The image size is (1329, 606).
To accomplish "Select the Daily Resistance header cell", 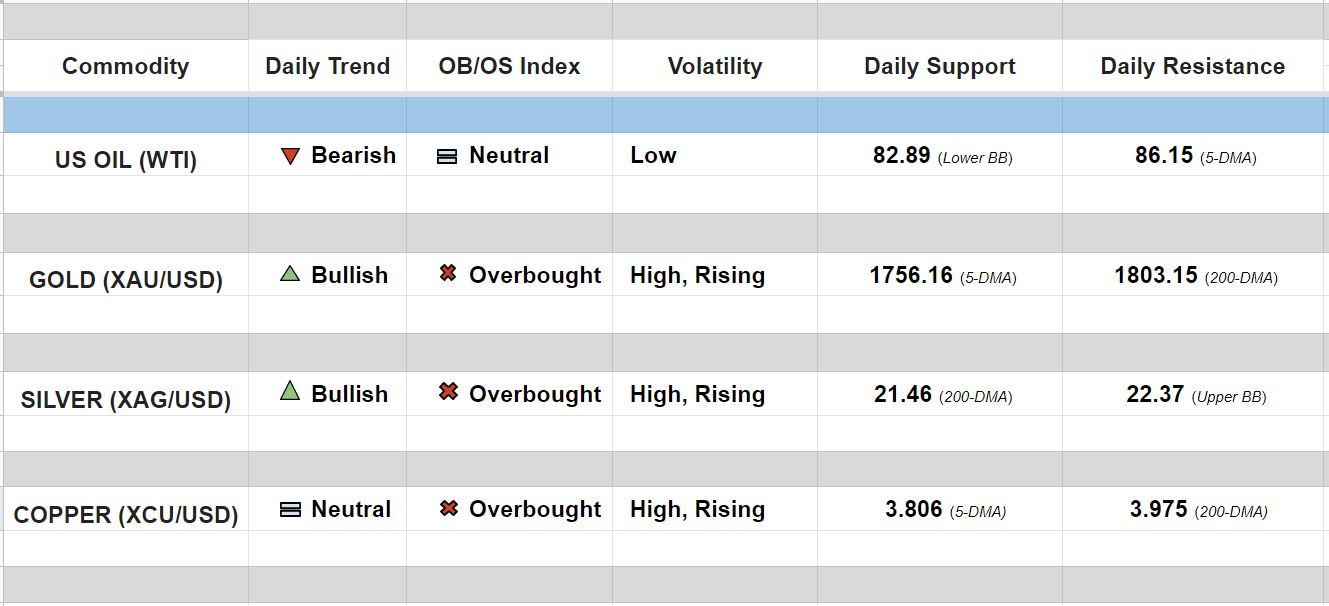I will point(1192,66).
